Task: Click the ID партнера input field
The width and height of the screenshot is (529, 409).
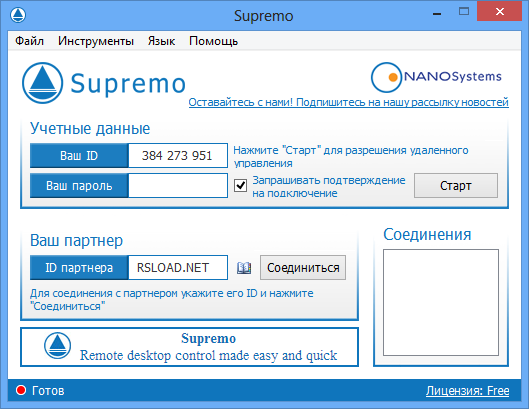Action: pos(178,268)
